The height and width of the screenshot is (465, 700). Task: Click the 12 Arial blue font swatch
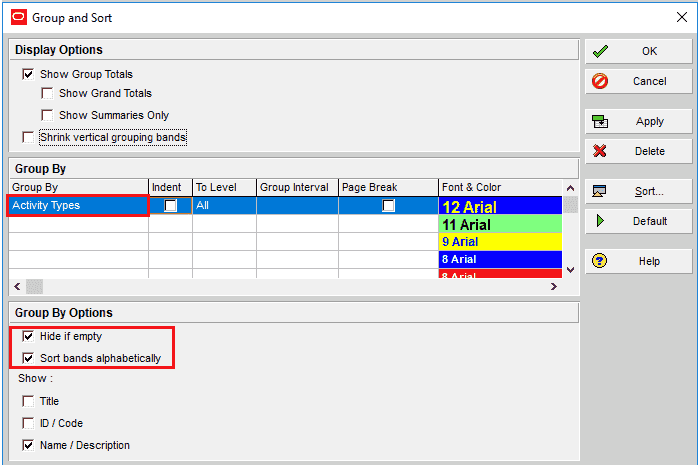click(500, 206)
